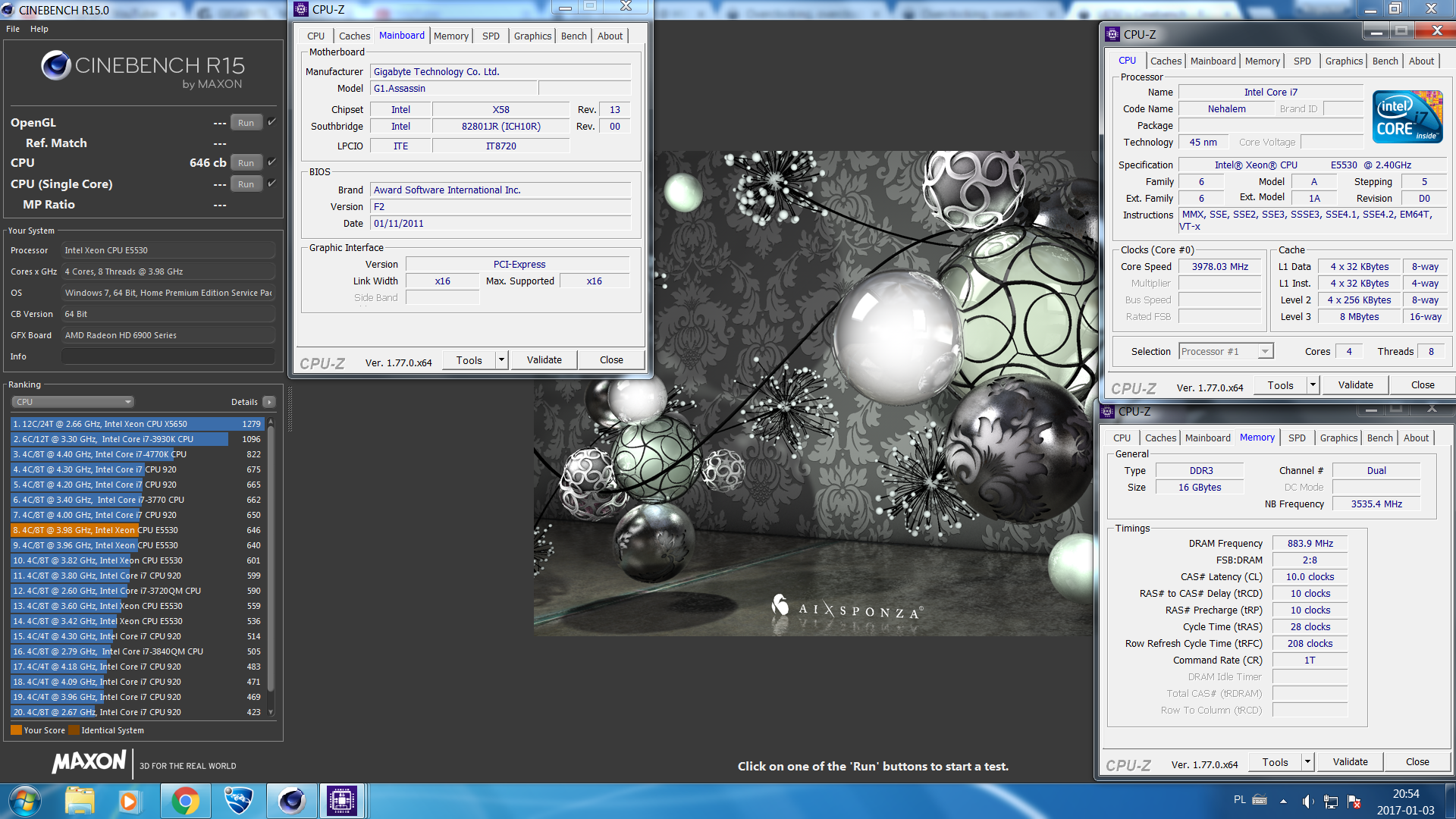
Task: Click Validate in Mainboard CPU-Z window
Action: [x=544, y=360]
